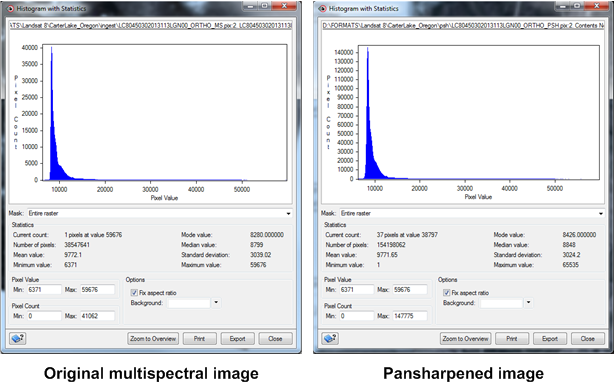Click Pixel Count Min field in right window
The width and height of the screenshot is (615, 387).
(x=356, y=316)
